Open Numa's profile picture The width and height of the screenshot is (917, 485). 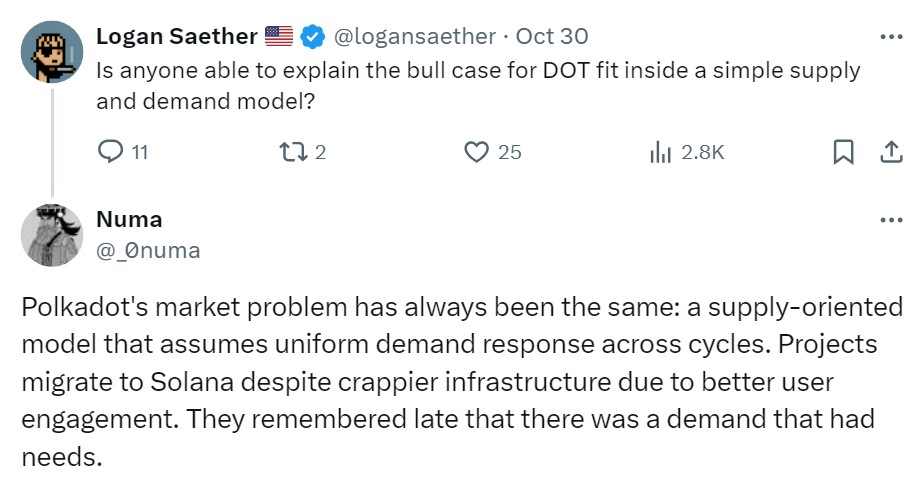pos(51,235)
